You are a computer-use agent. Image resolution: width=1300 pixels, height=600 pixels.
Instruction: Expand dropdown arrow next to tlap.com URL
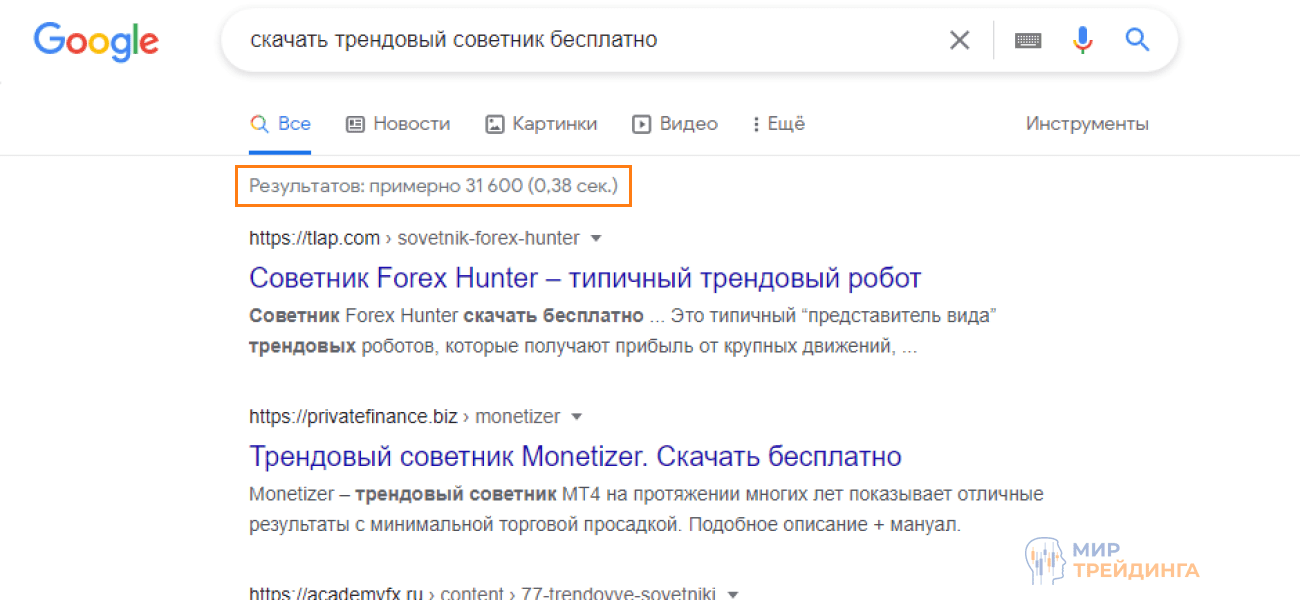[596, 239]
